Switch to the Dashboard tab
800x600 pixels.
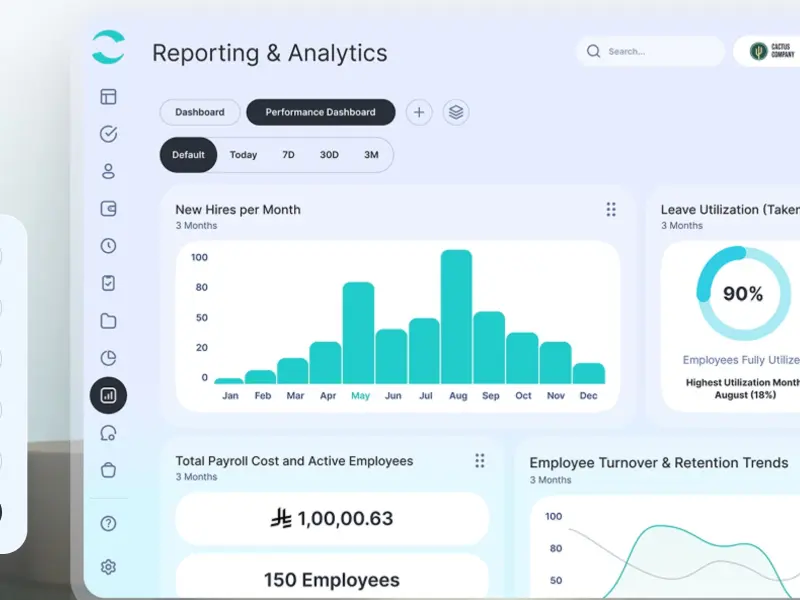(199, 112)
